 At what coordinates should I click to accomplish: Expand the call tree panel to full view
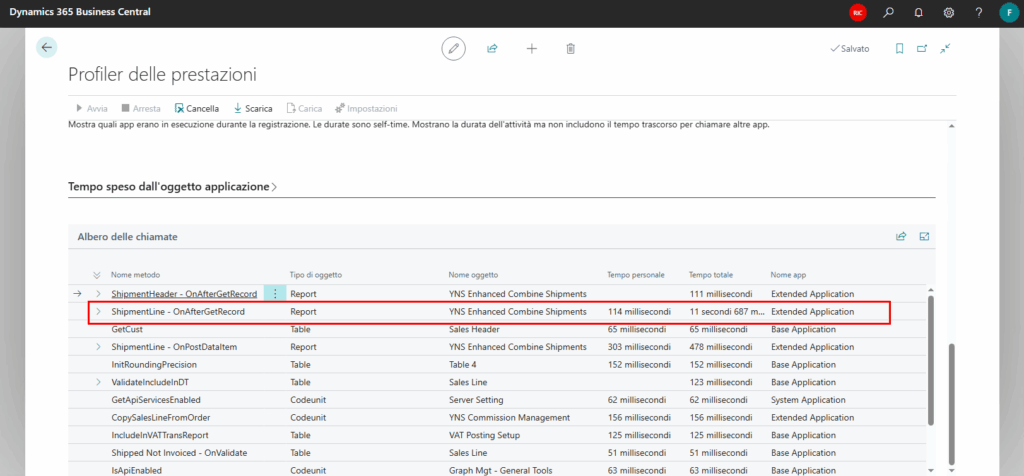point(924,236)
